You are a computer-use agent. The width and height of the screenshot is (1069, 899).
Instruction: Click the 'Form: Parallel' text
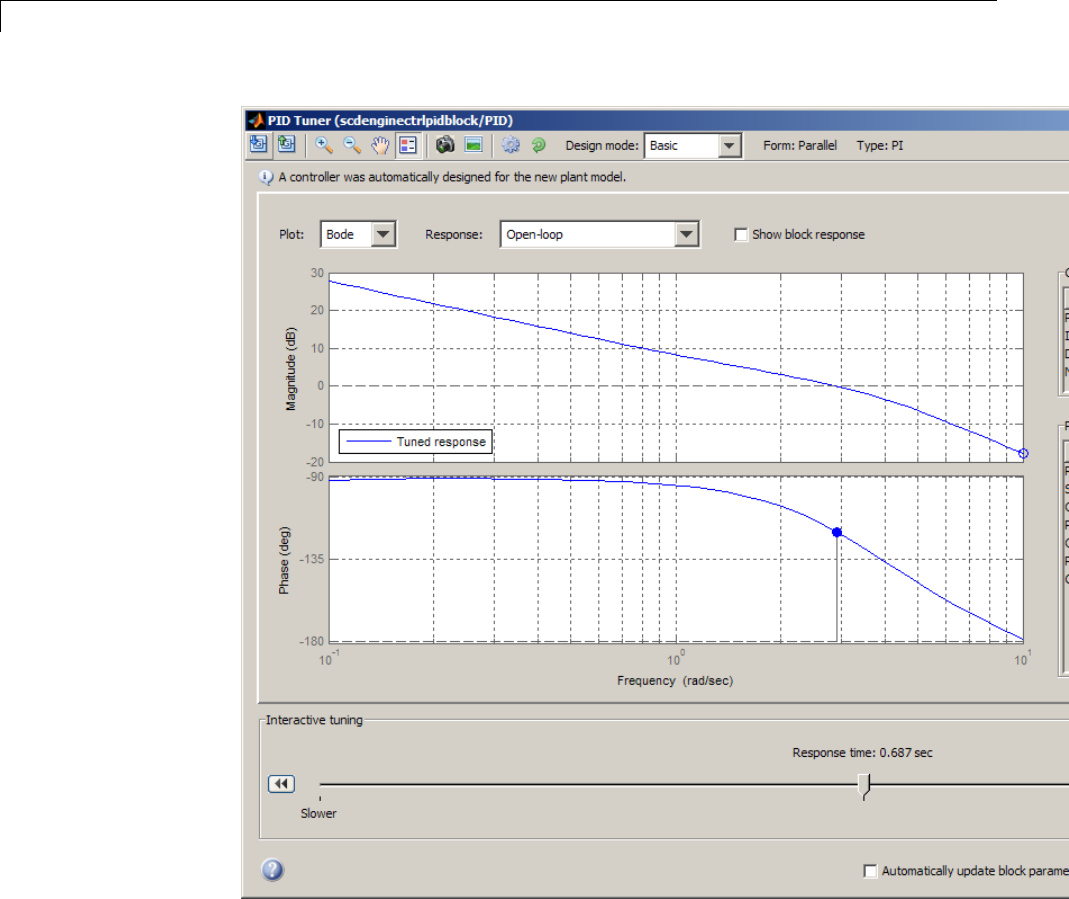point(800,145)
